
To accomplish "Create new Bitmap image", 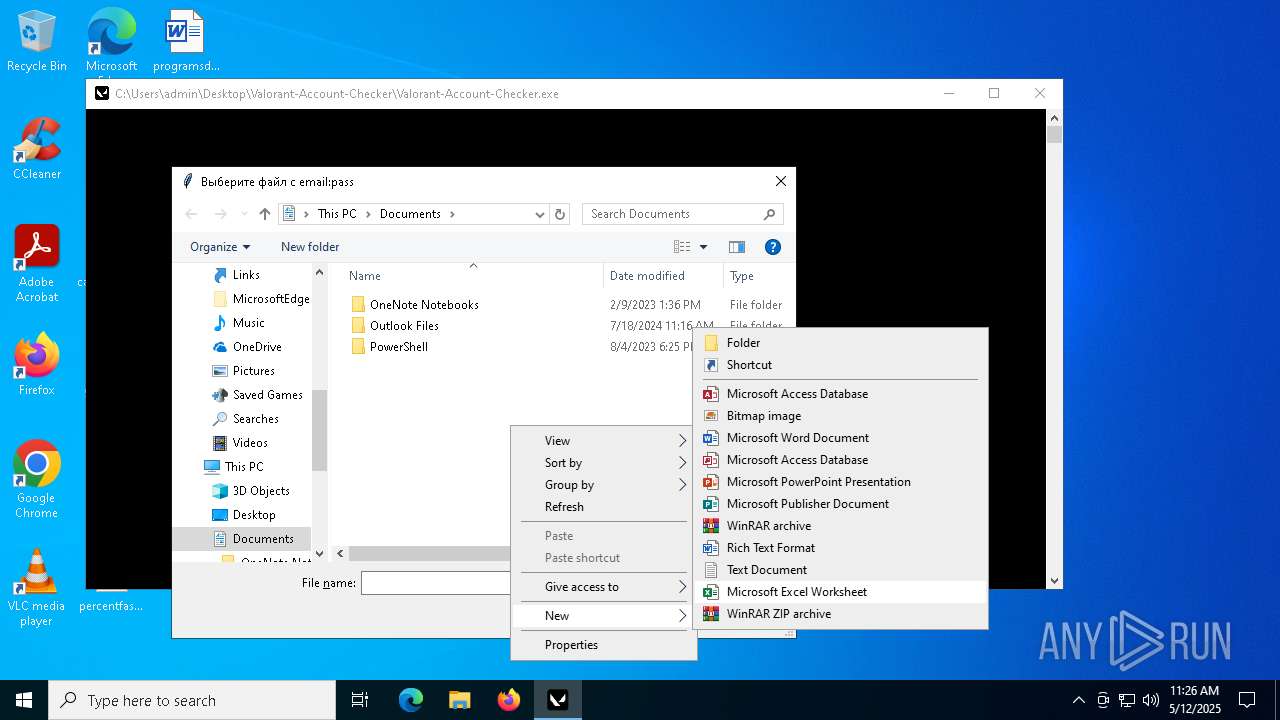I will [840, 416].
